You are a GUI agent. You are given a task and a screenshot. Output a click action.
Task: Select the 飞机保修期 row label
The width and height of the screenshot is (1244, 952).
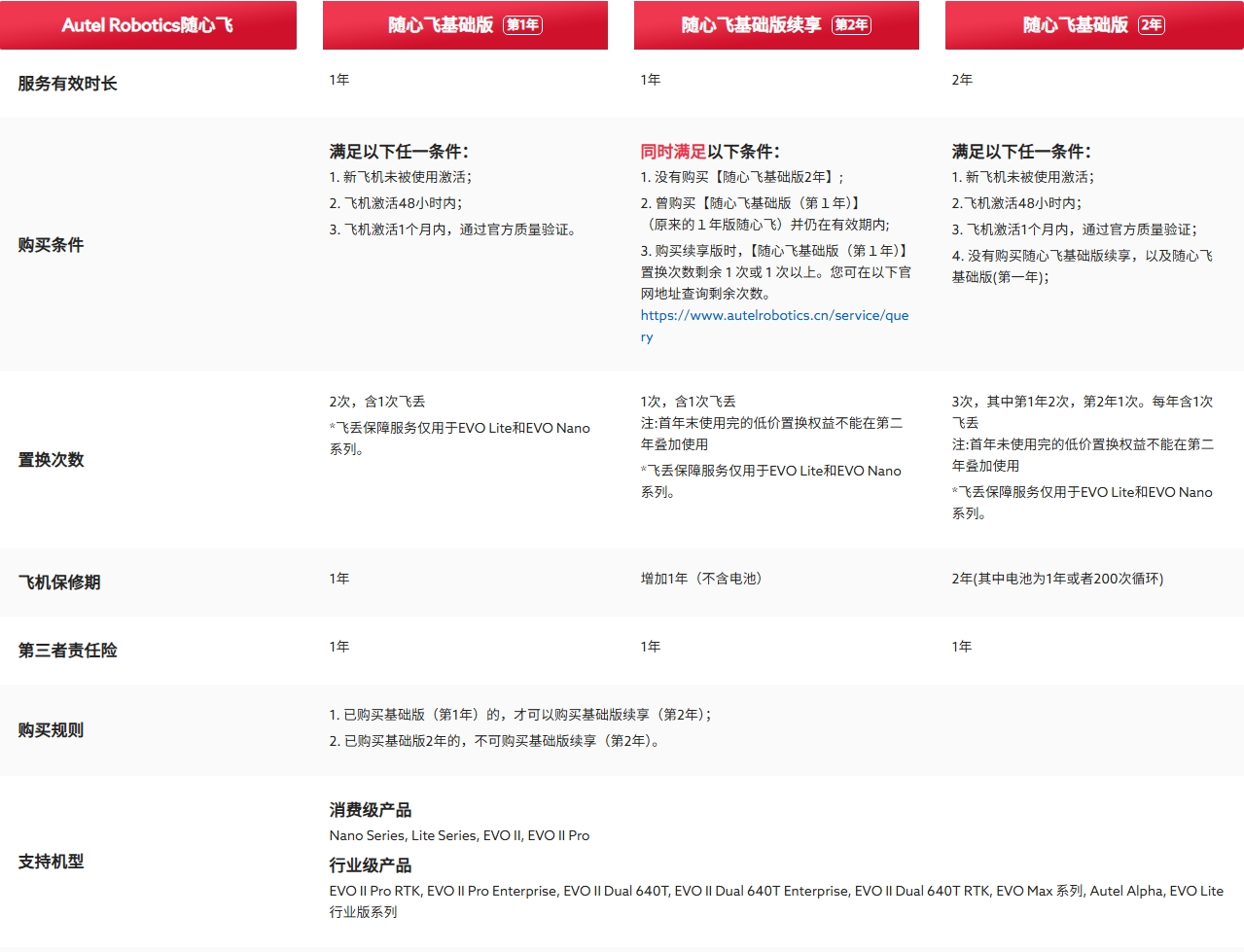point(59,582)
